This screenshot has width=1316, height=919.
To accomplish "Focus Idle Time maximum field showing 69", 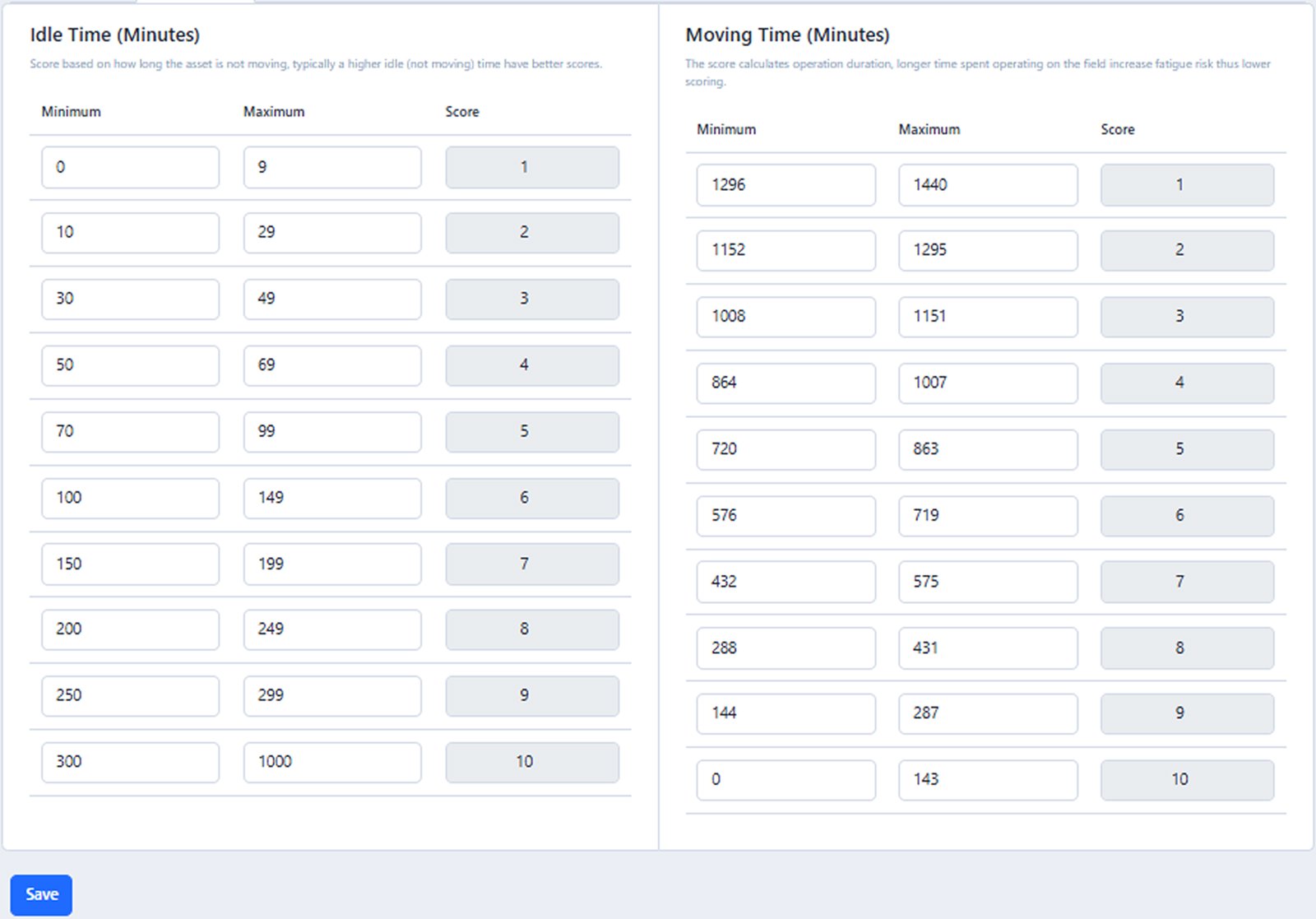I will point(332,365).
